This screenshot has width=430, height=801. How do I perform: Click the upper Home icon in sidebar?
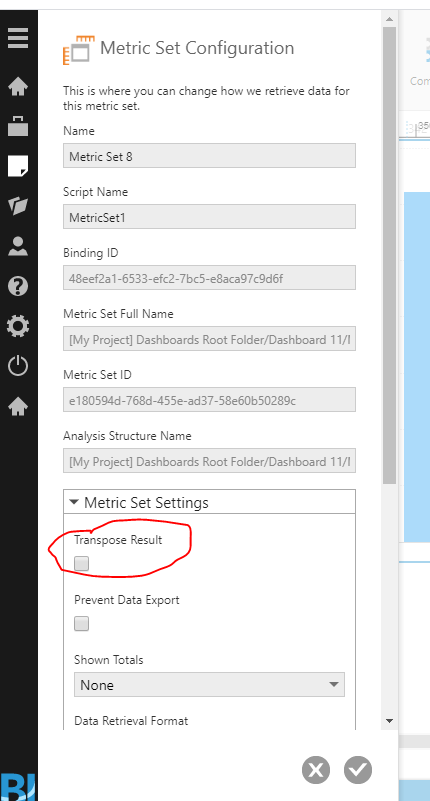coord(18,86)
